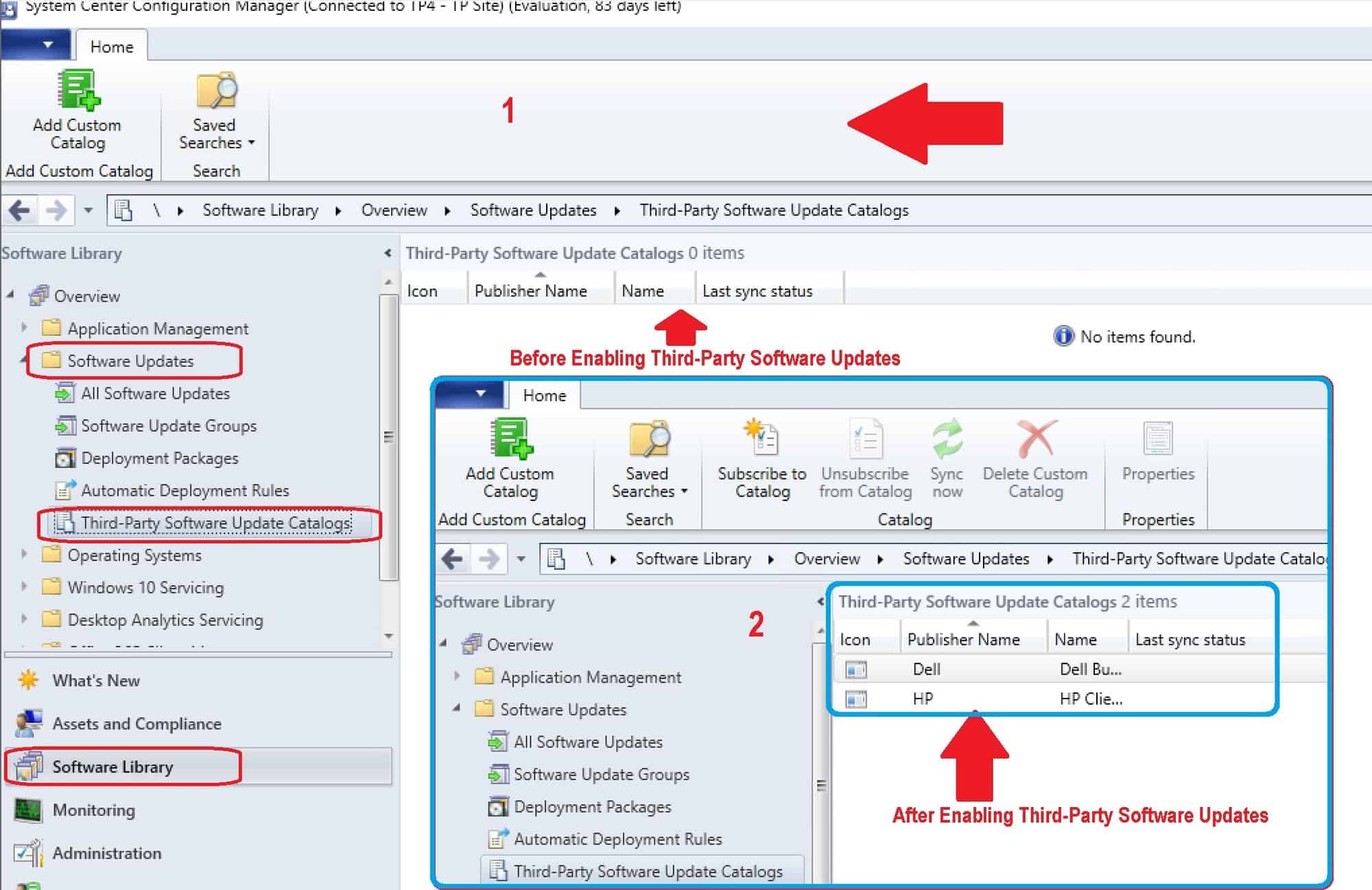Sort by Last sync status column in the main list
Image resolution: width=1372 pixels, height=890 pixels.
pyautogui.click(x=770, y=290)
